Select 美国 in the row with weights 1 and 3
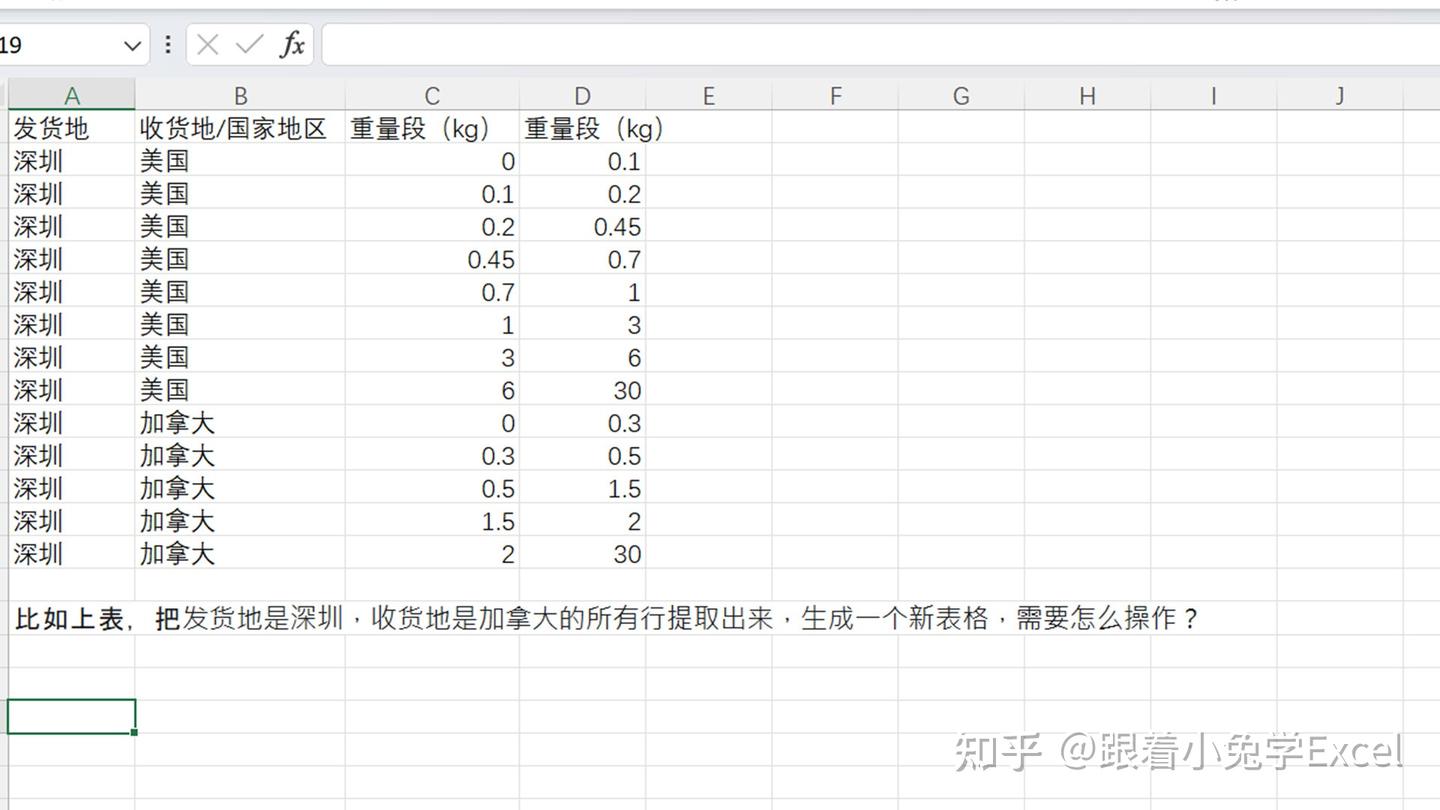 click(x=240, y=324)
